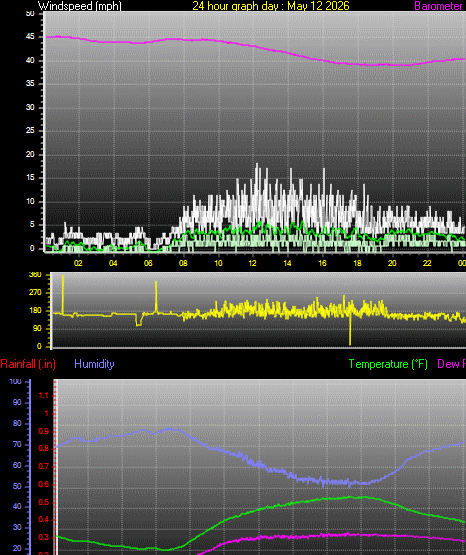The image size is (466, 555).
Task: Click the magenta 'Barometer' legend label
Action: 438,6
